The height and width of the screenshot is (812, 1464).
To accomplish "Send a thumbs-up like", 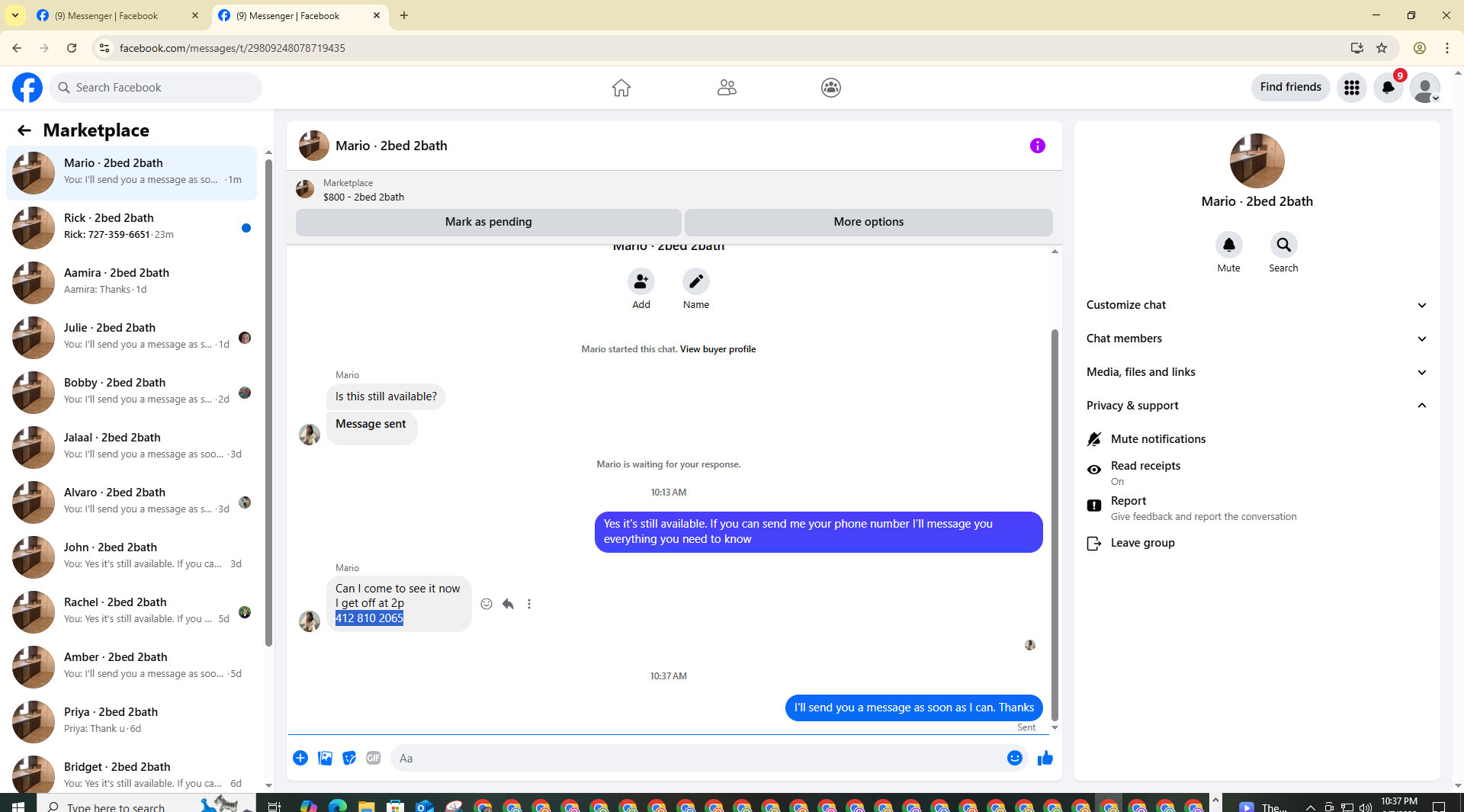I will pyautogui.click(x=1045, y=758).
